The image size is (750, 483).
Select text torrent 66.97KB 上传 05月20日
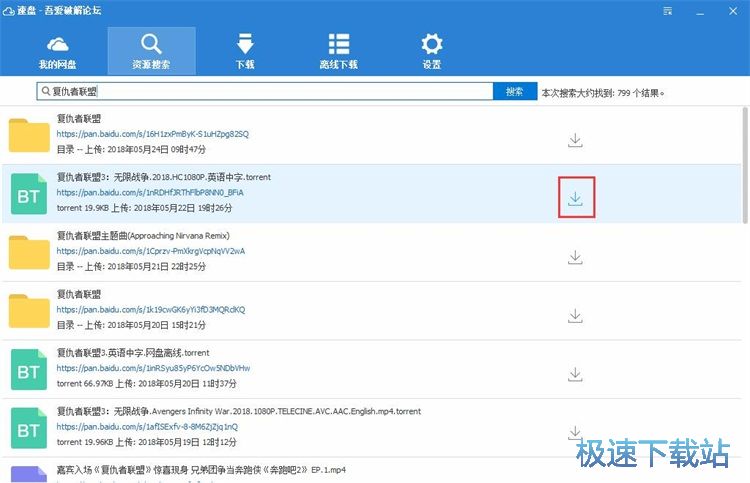pos(146,383)
